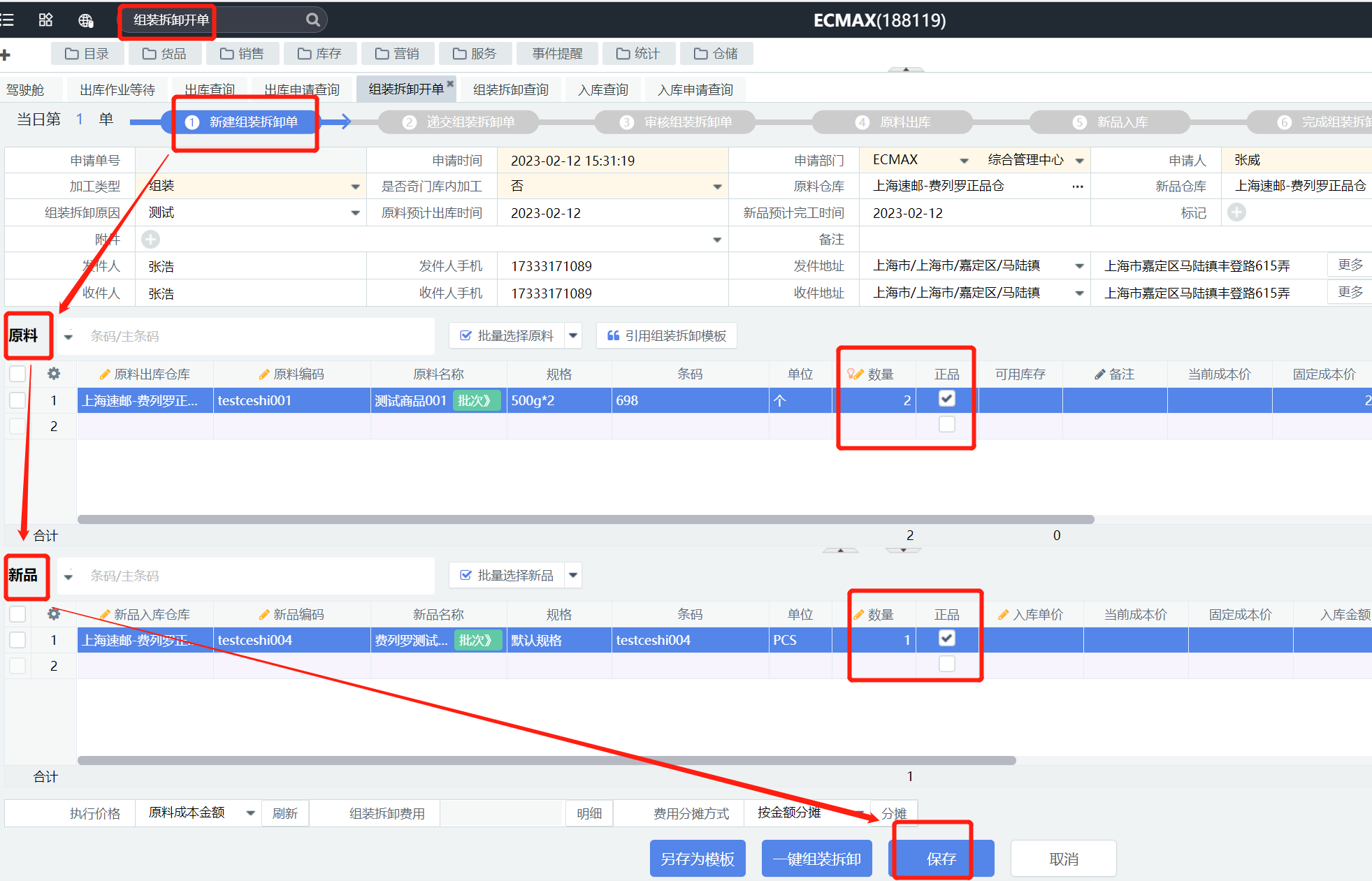Check 正品 in new product row 2
The image size is (1372, 881).
click(946, 664)
